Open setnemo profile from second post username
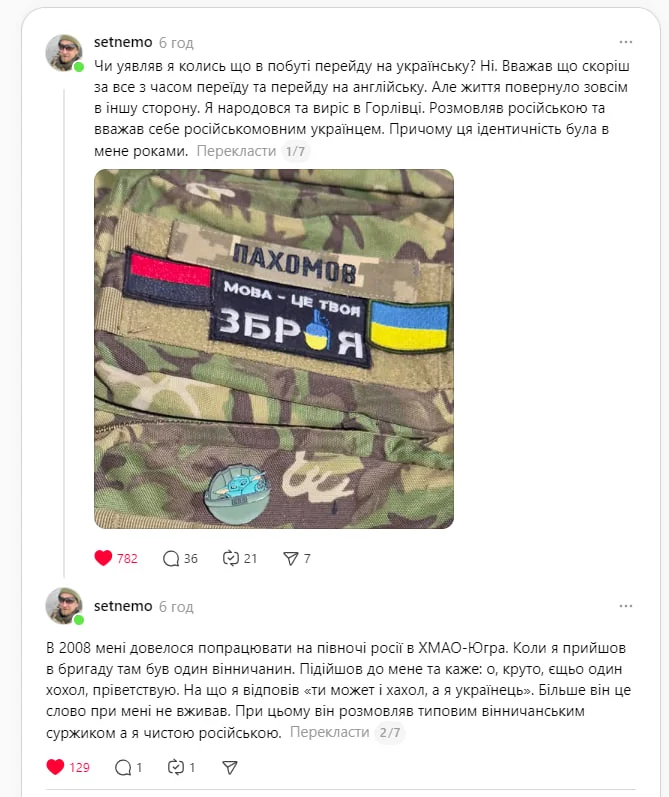 (123, 606)
